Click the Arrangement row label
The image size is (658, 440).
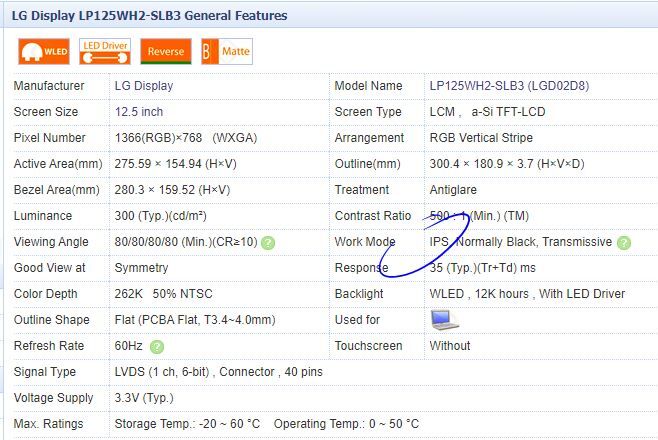pyautogui.click(x=369, y=138)
